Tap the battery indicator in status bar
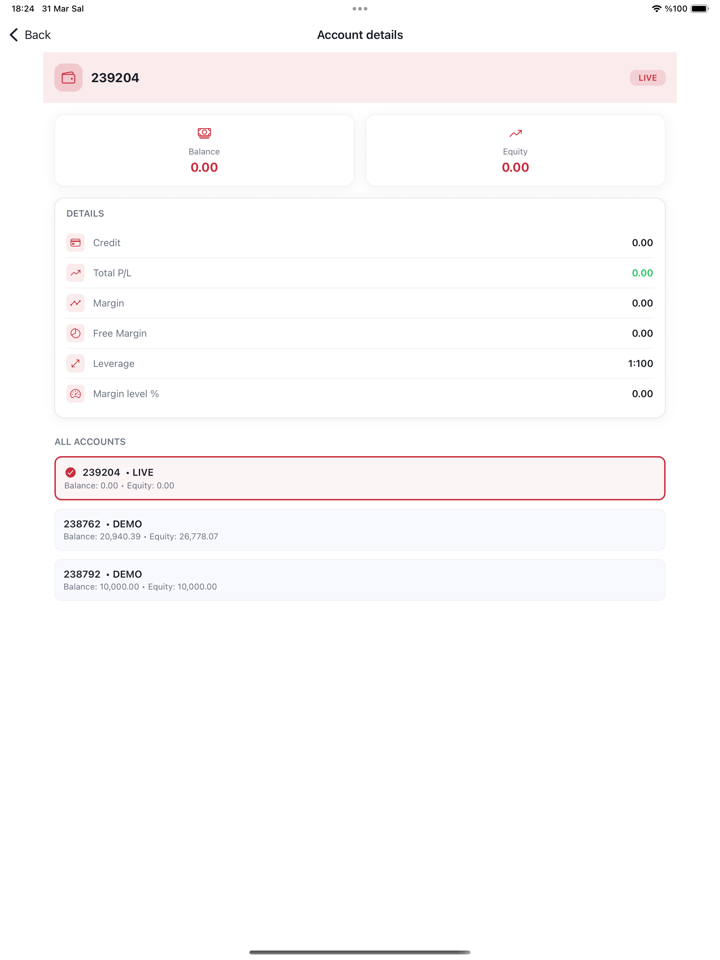720x960 pixels. (699, 9)
